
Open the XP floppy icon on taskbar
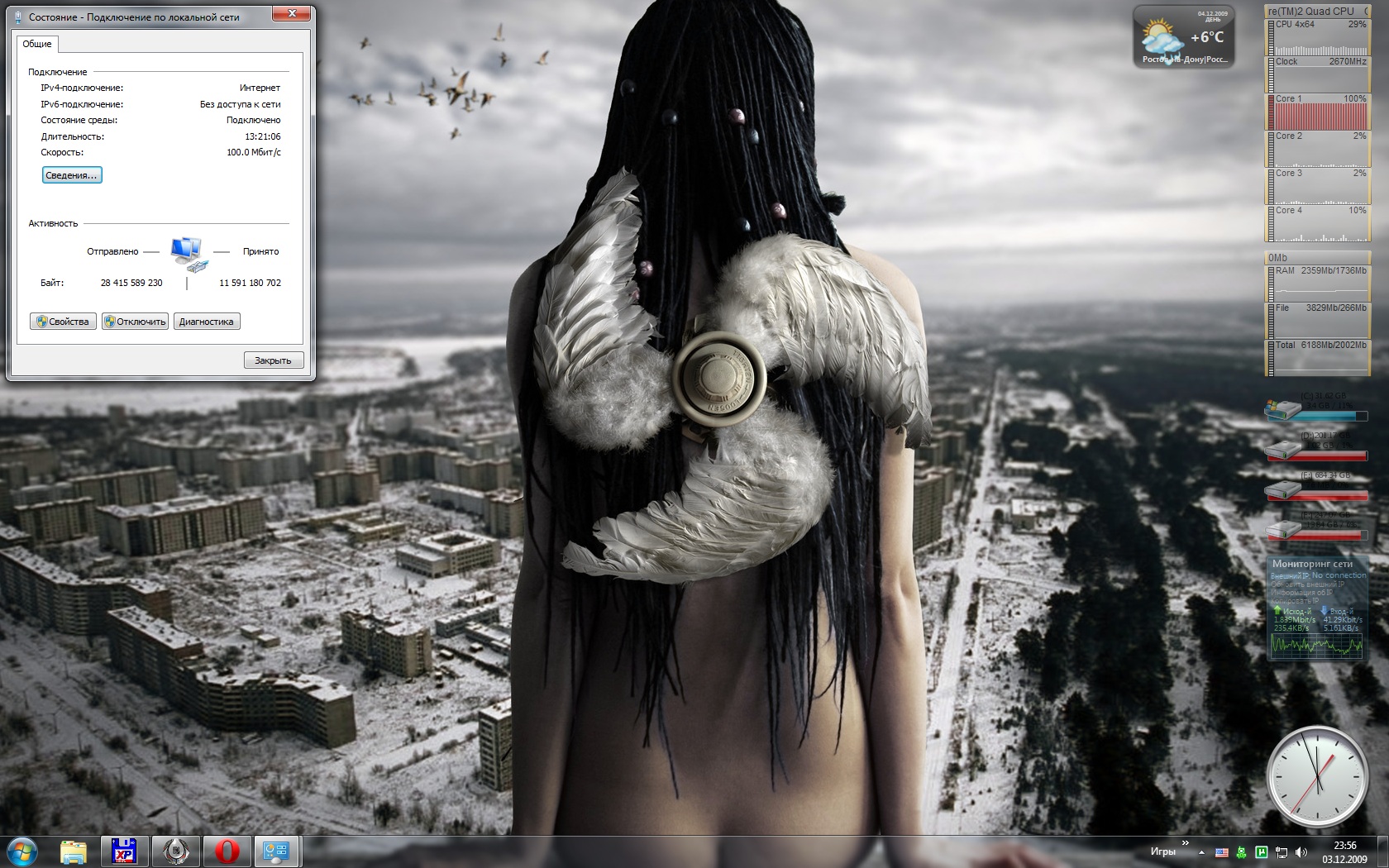[x=124, y=851]
